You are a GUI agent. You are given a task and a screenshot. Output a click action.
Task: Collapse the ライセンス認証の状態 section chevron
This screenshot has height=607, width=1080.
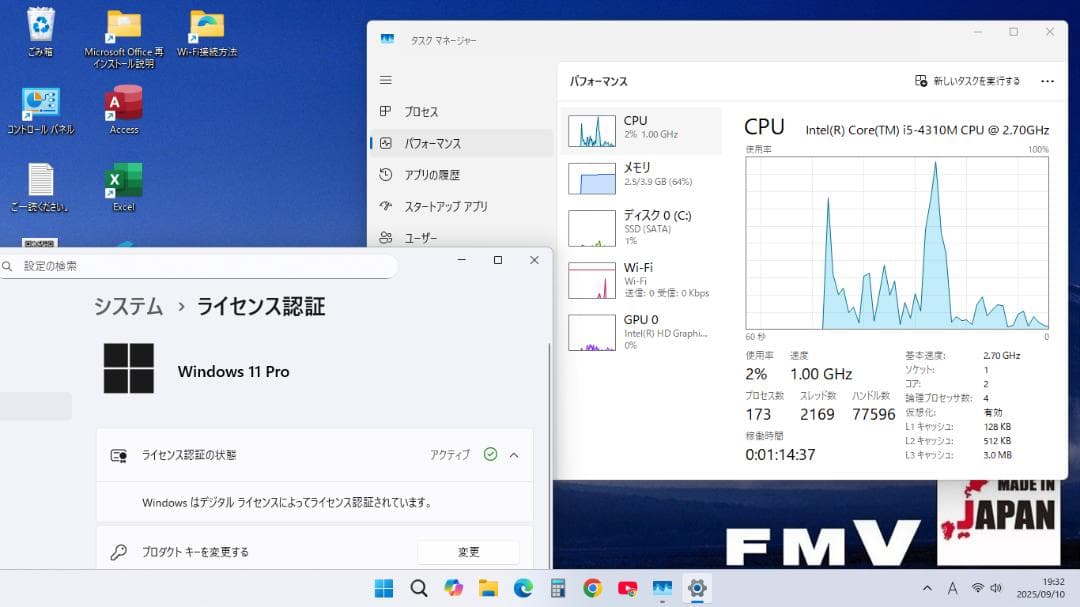tap(514, 455)
